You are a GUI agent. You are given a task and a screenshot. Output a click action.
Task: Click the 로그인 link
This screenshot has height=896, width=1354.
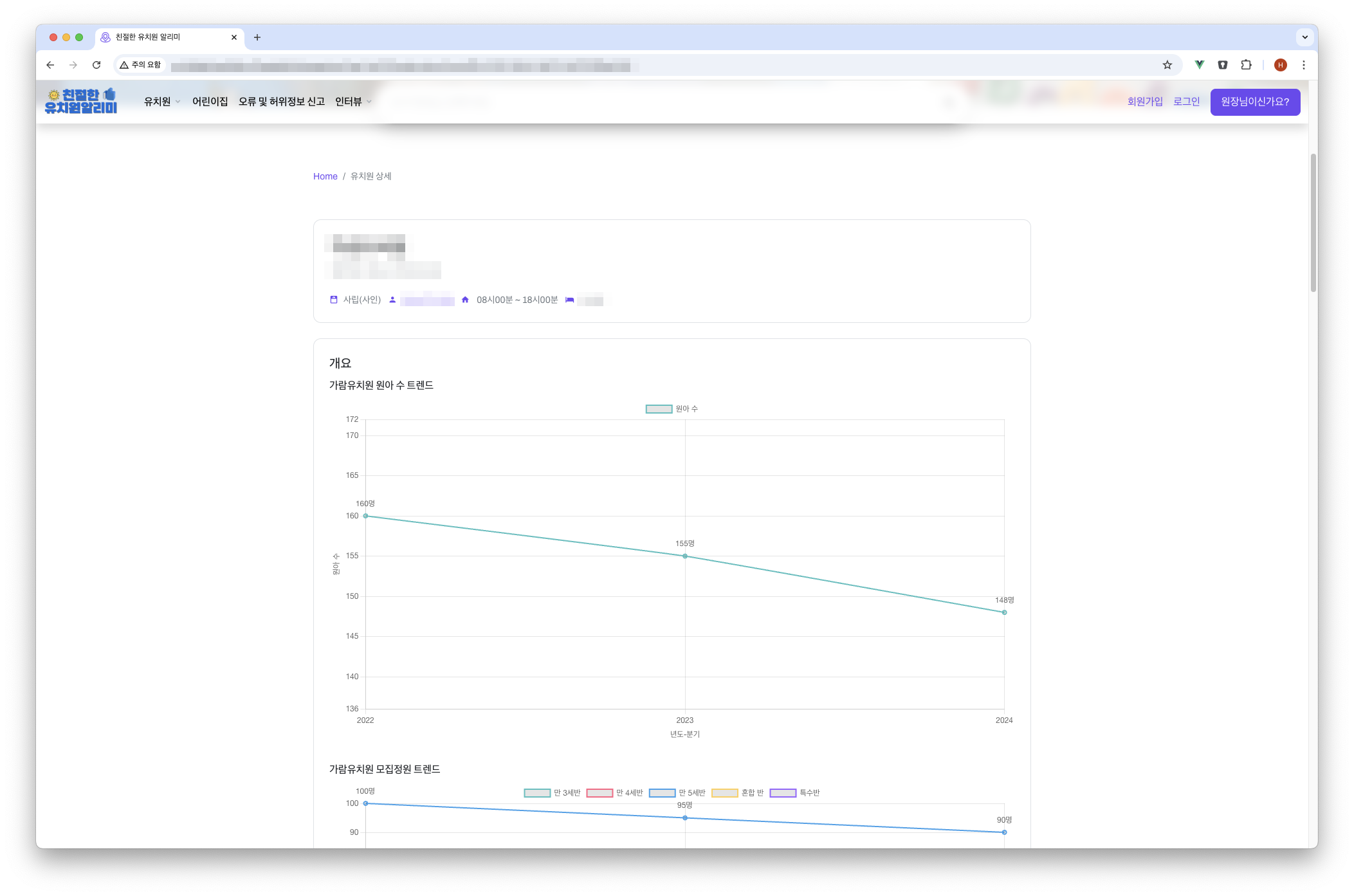(1187, 102)
